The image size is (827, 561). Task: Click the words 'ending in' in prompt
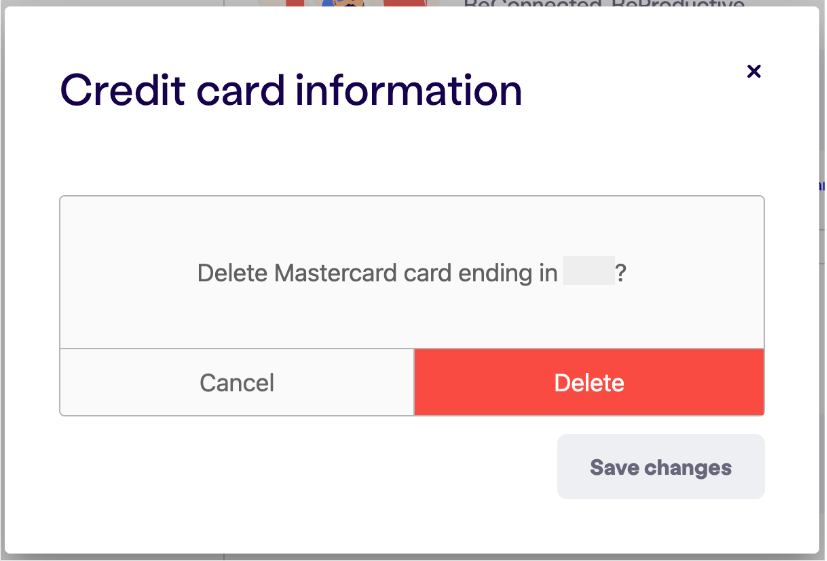tap(507, 273)
